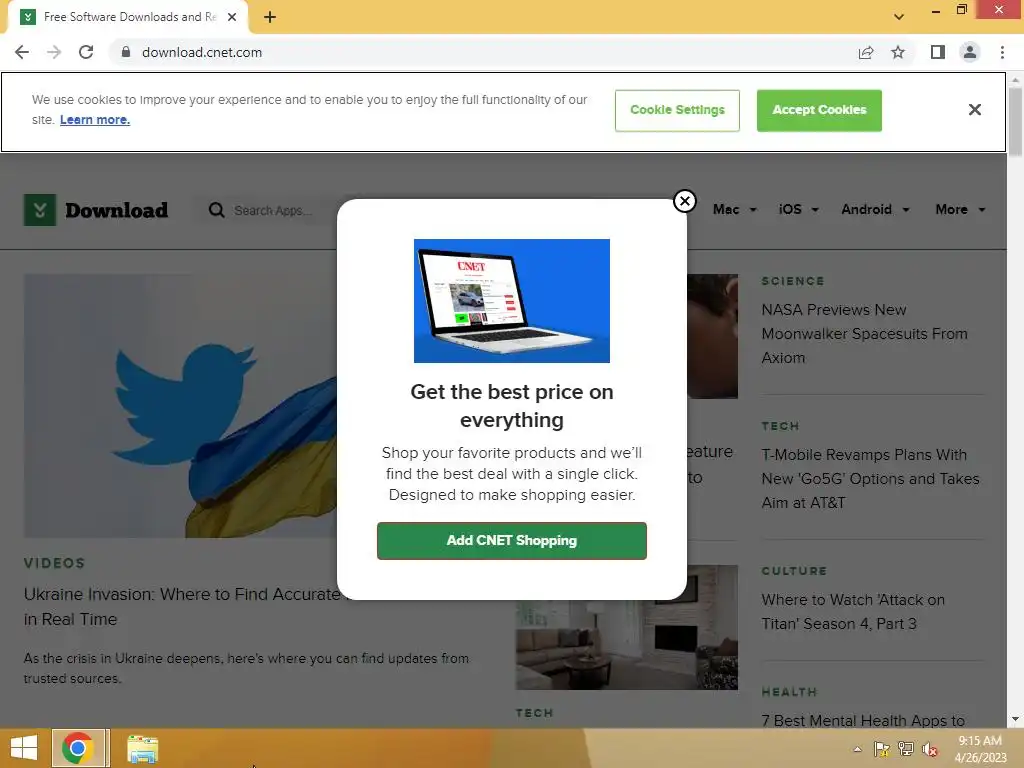Image resolution: width=1024 pixels, height=768 pixels.
Task: Click the Twitter bird Ukraine image
Action: 180,406
